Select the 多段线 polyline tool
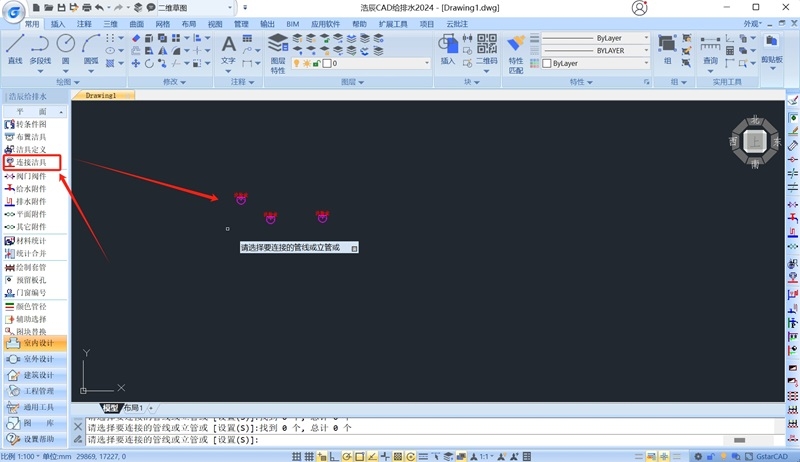This screenshot has height=462, width=800. click(x=40, y=49)
